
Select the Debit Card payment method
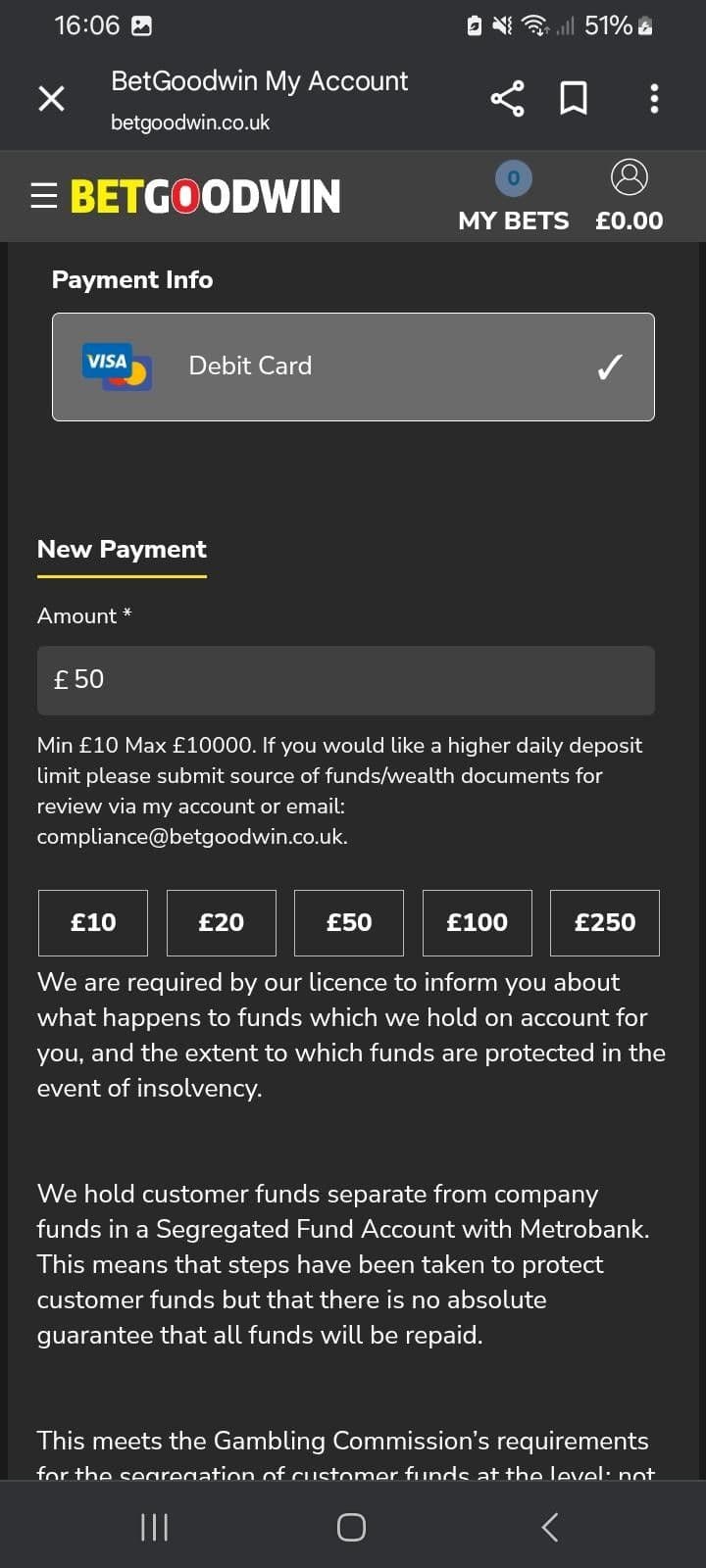[x=353, y=366]
